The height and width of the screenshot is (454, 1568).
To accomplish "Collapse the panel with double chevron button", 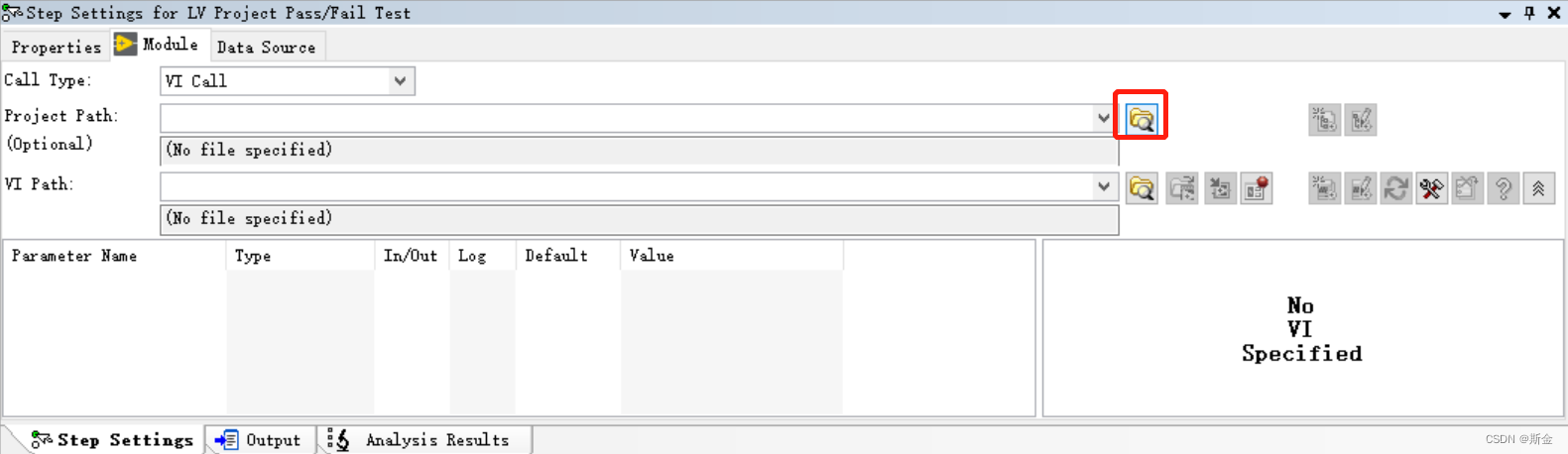I will [1539, 187].
